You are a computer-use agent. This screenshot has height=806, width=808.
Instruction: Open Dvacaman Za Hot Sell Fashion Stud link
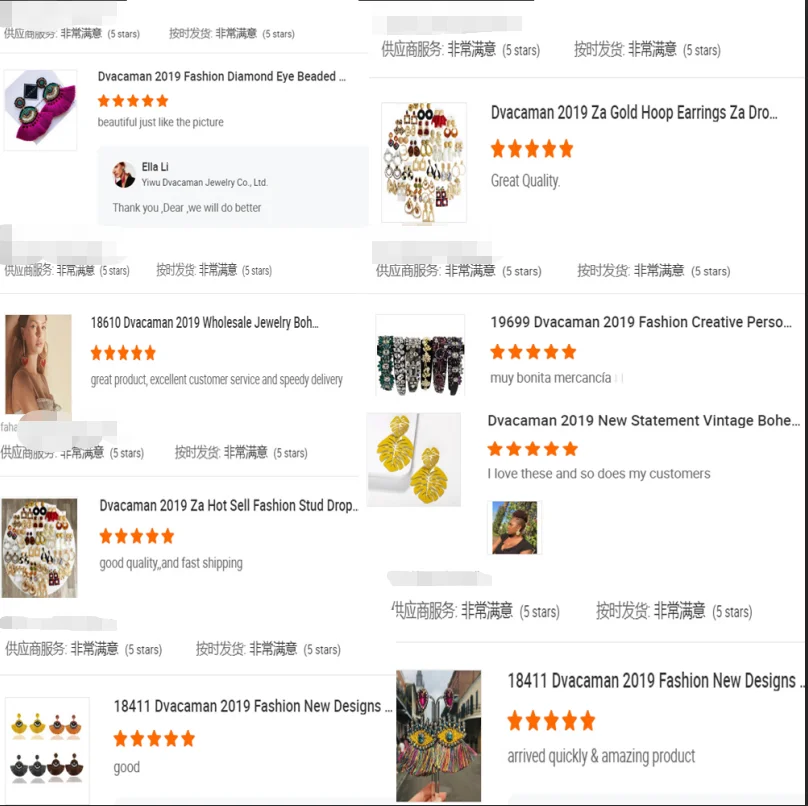(229, 506)
